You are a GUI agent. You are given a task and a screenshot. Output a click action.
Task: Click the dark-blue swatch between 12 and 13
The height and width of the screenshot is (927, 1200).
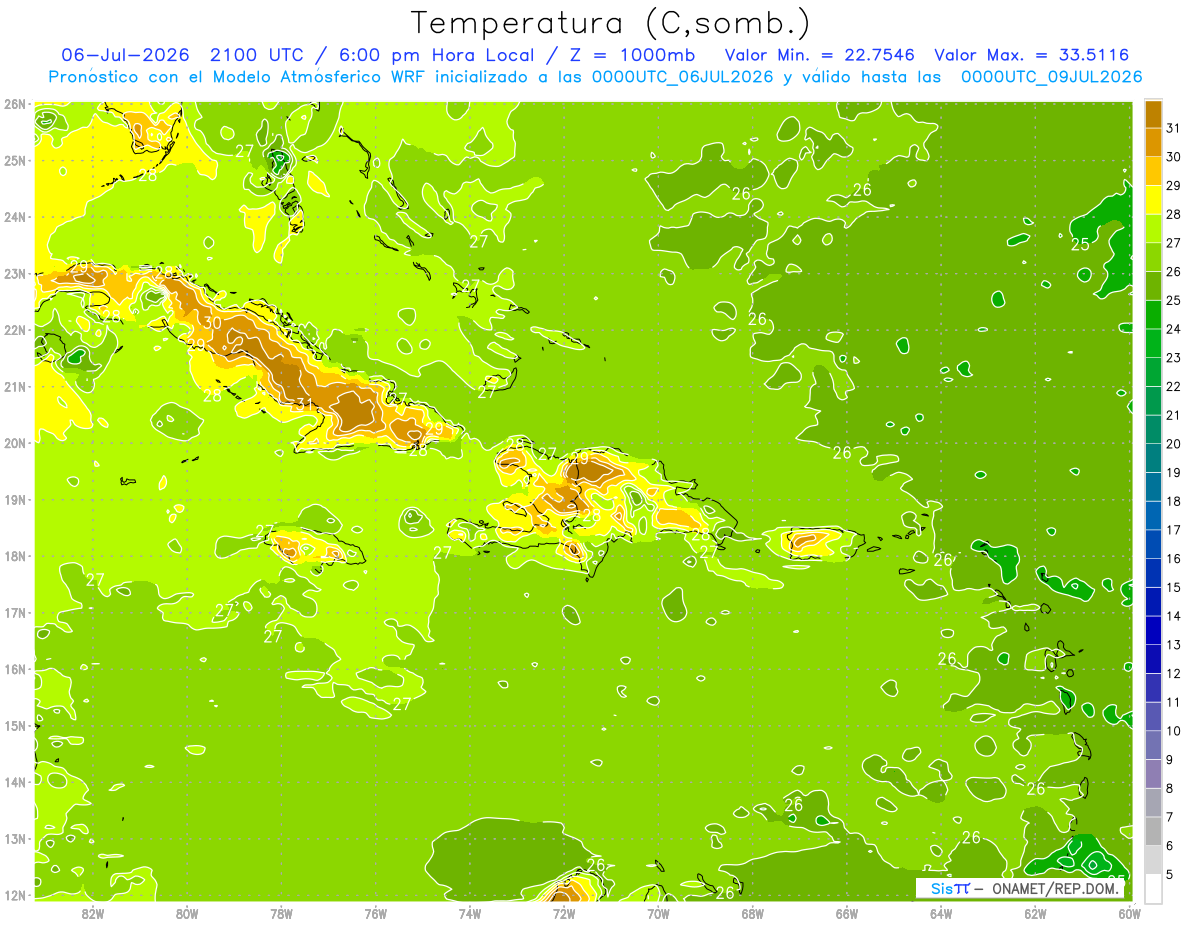(1153, 659)
